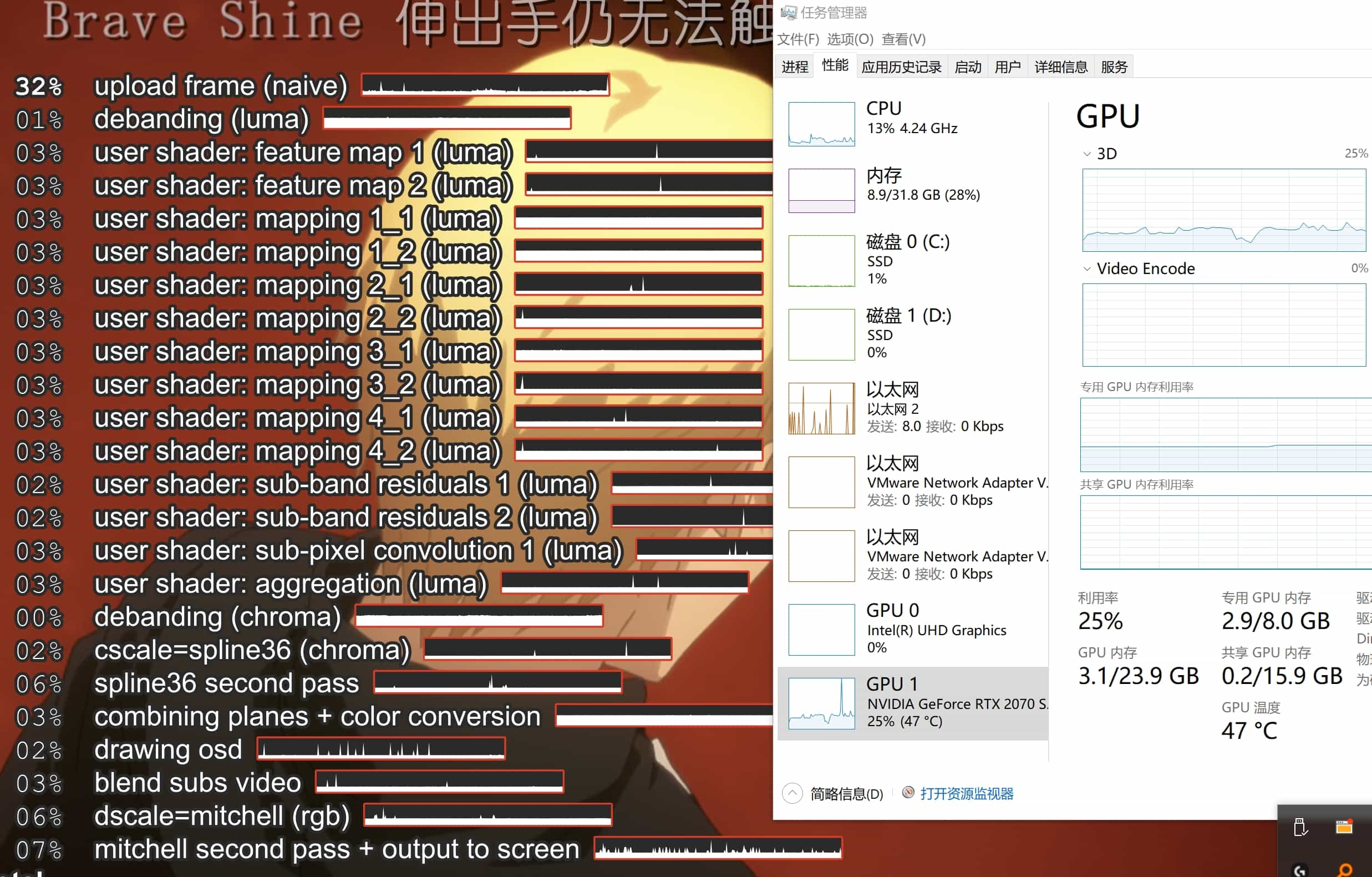Click the 'debanding (chroma)' stats row in the video player
The width and height of the screenshot is (1372, 877).
309,617
